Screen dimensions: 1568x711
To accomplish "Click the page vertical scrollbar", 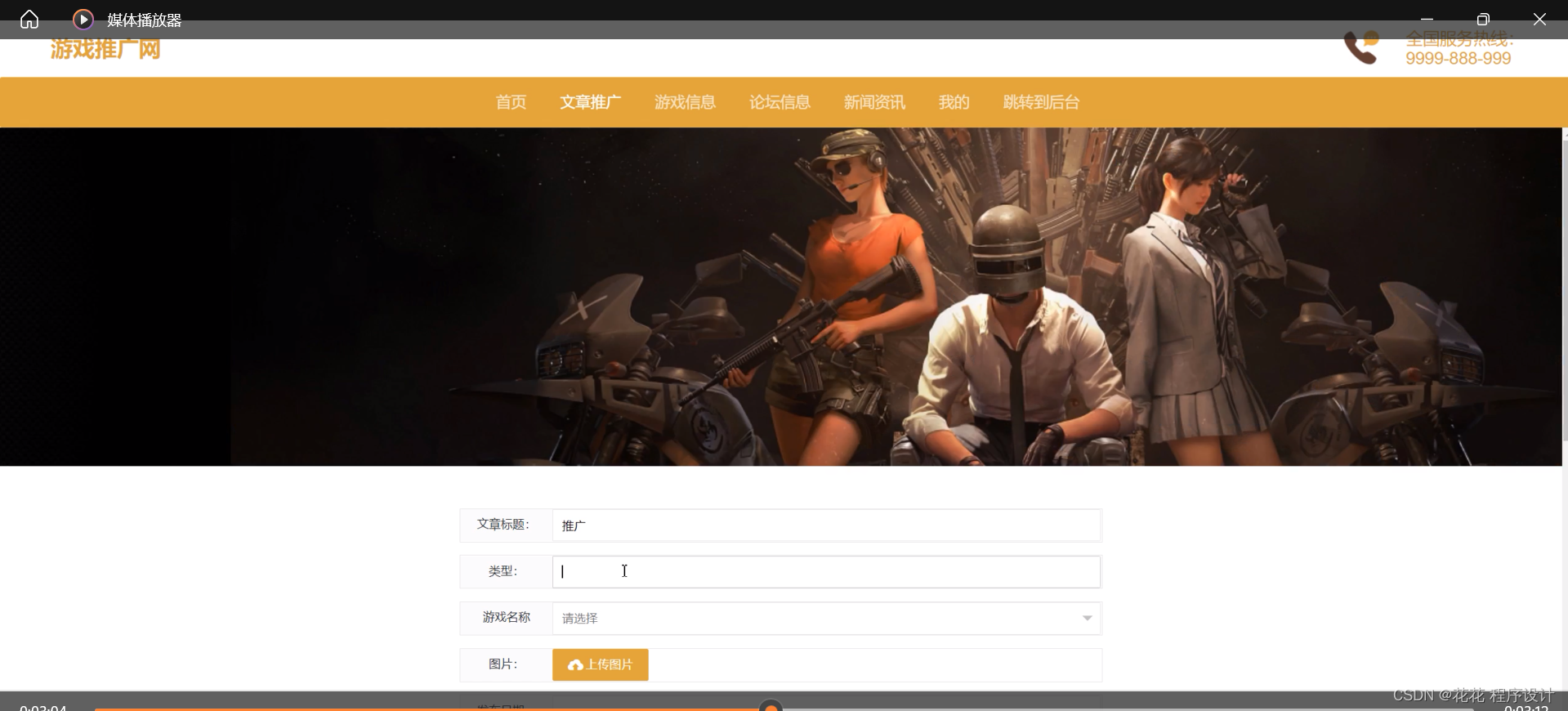I will [1565, 290].
